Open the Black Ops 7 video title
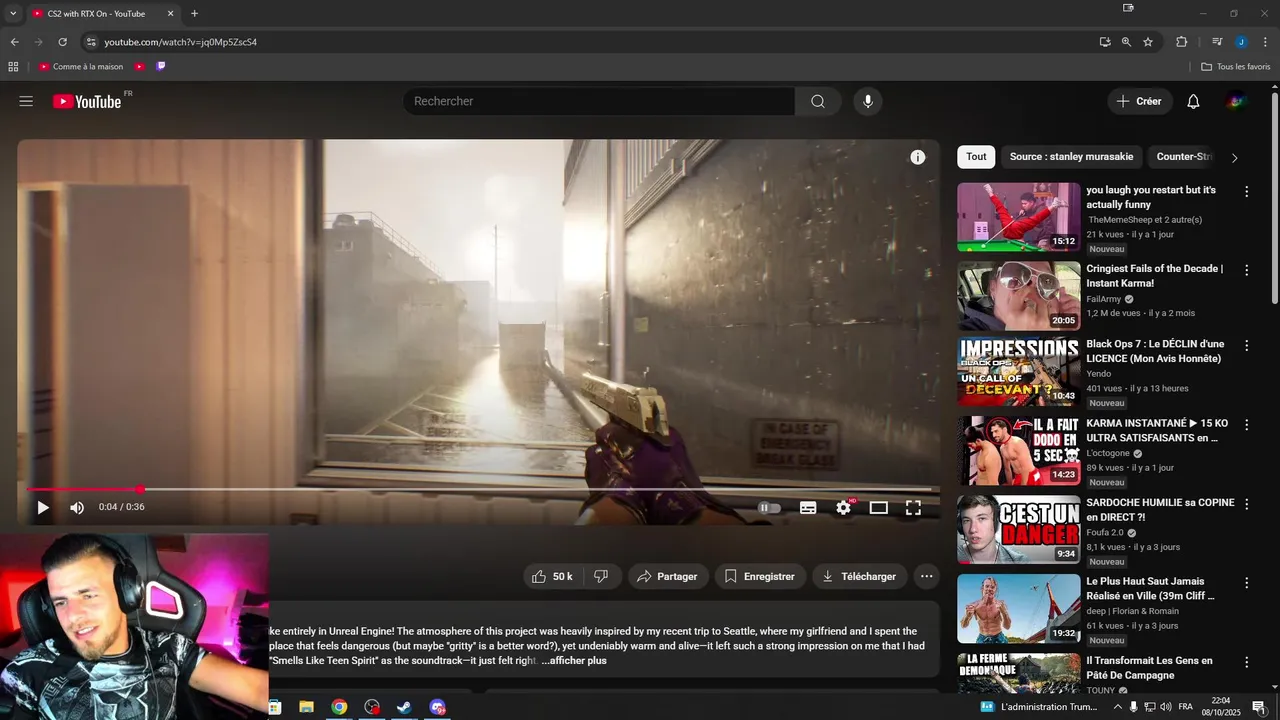This screenshot has height=720, width=1280. [x=1155, y=351]
